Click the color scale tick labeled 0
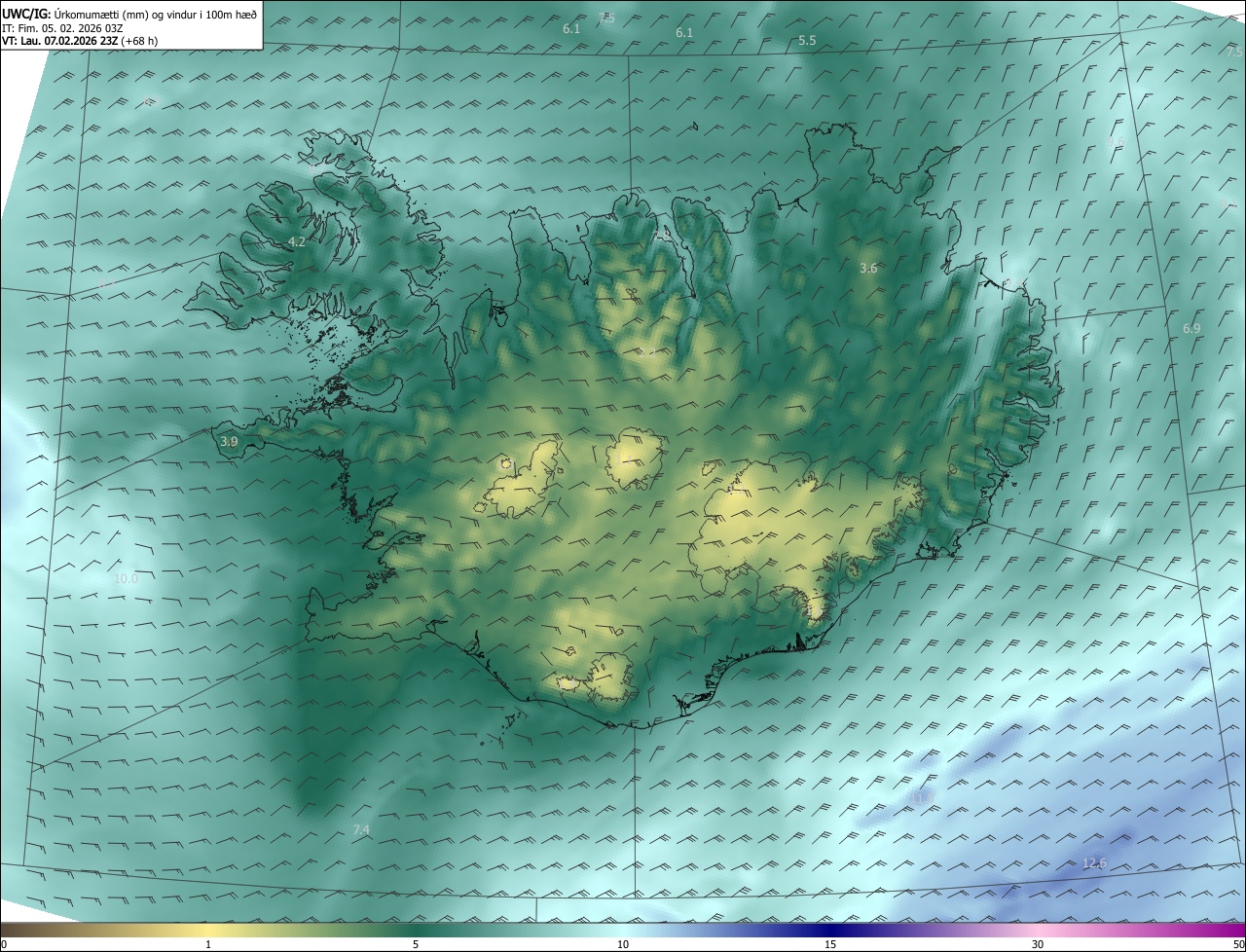The height and width of the screenshot is (952, 1246). 4,944
